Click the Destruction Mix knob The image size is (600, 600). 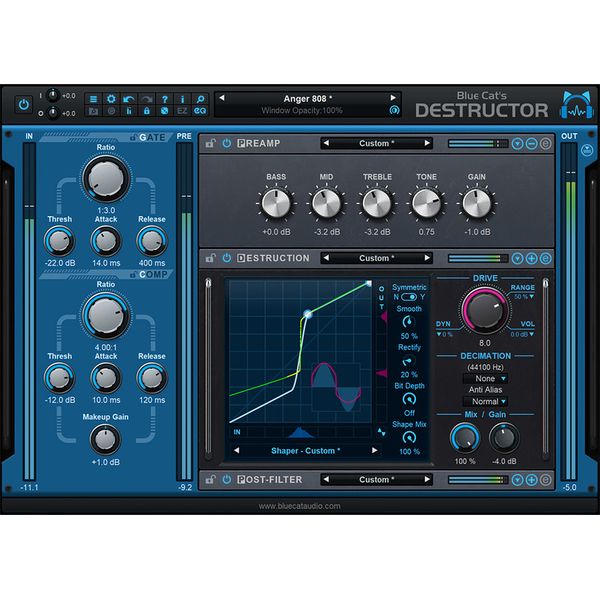[x=465, y=438]
